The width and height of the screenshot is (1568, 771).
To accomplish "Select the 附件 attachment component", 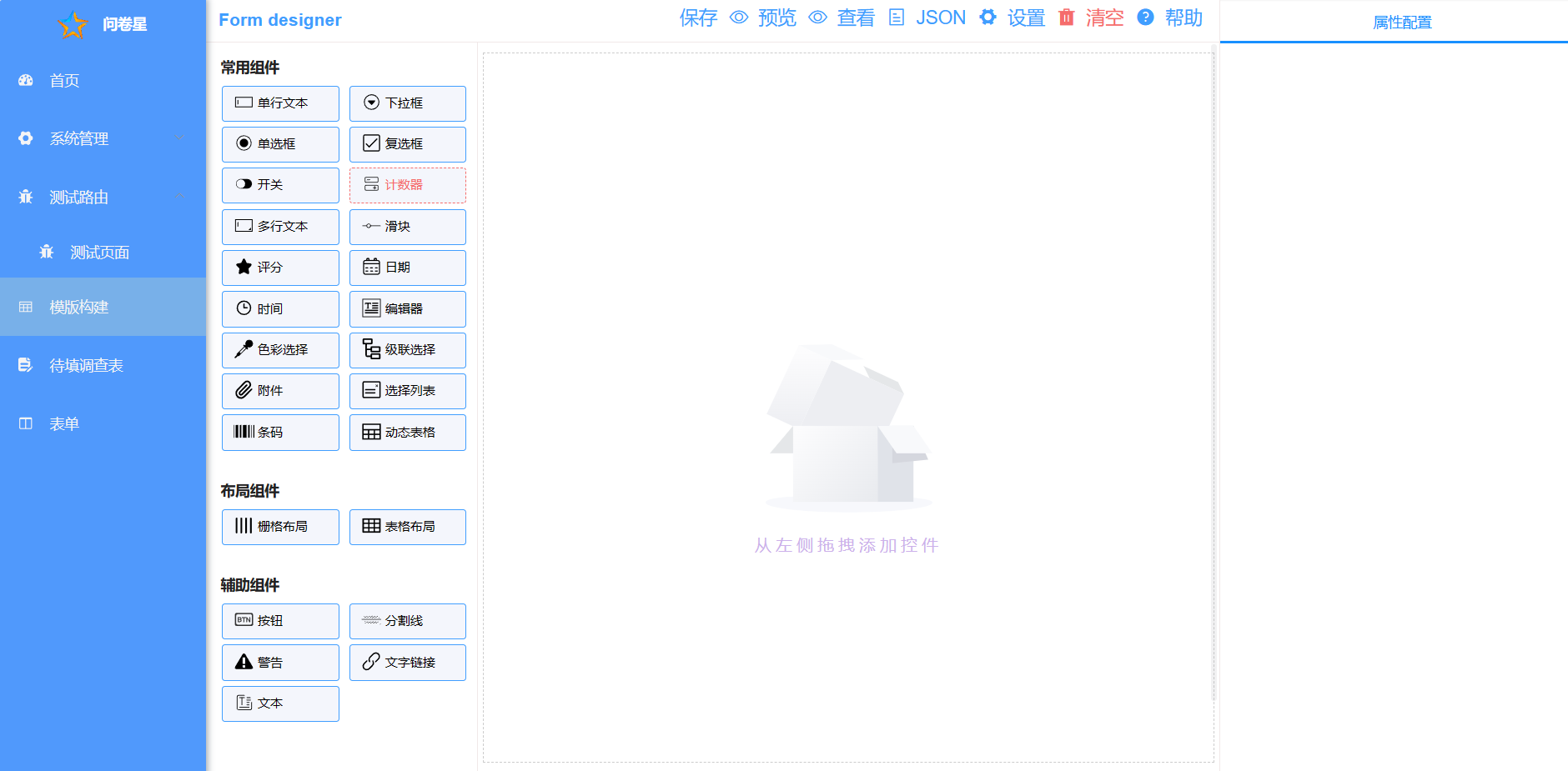I will click(280, 391).
